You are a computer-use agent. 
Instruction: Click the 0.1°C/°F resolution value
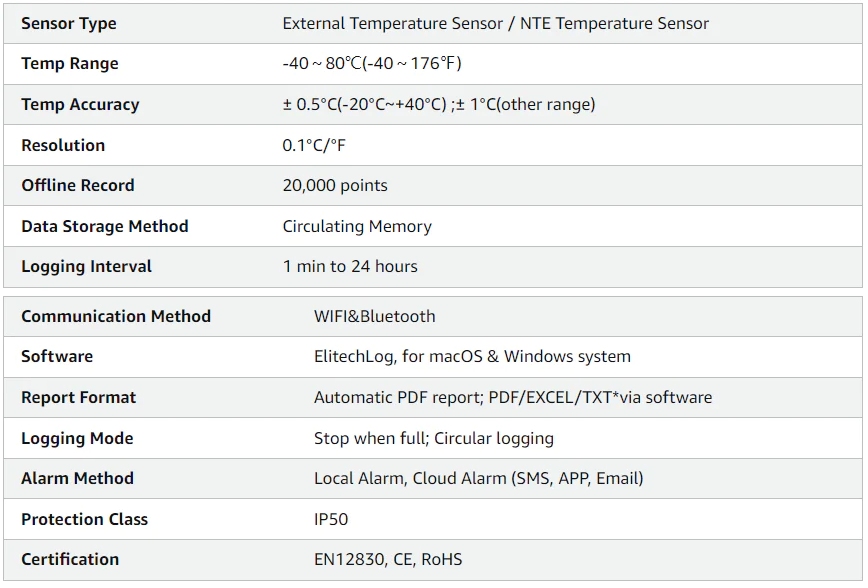click(x=314, y=145)
